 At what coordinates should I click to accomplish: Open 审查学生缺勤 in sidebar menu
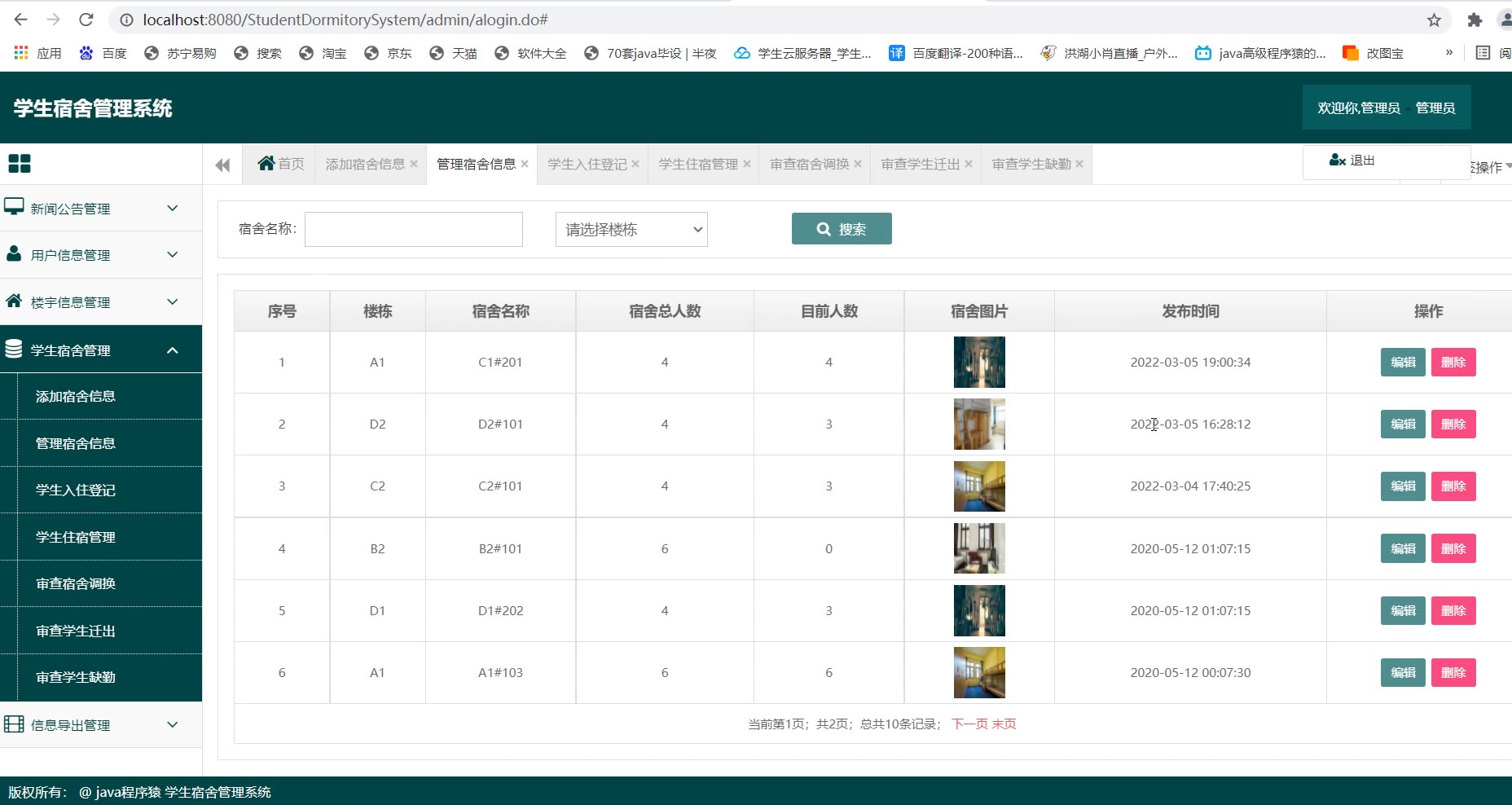click(76, 677)
